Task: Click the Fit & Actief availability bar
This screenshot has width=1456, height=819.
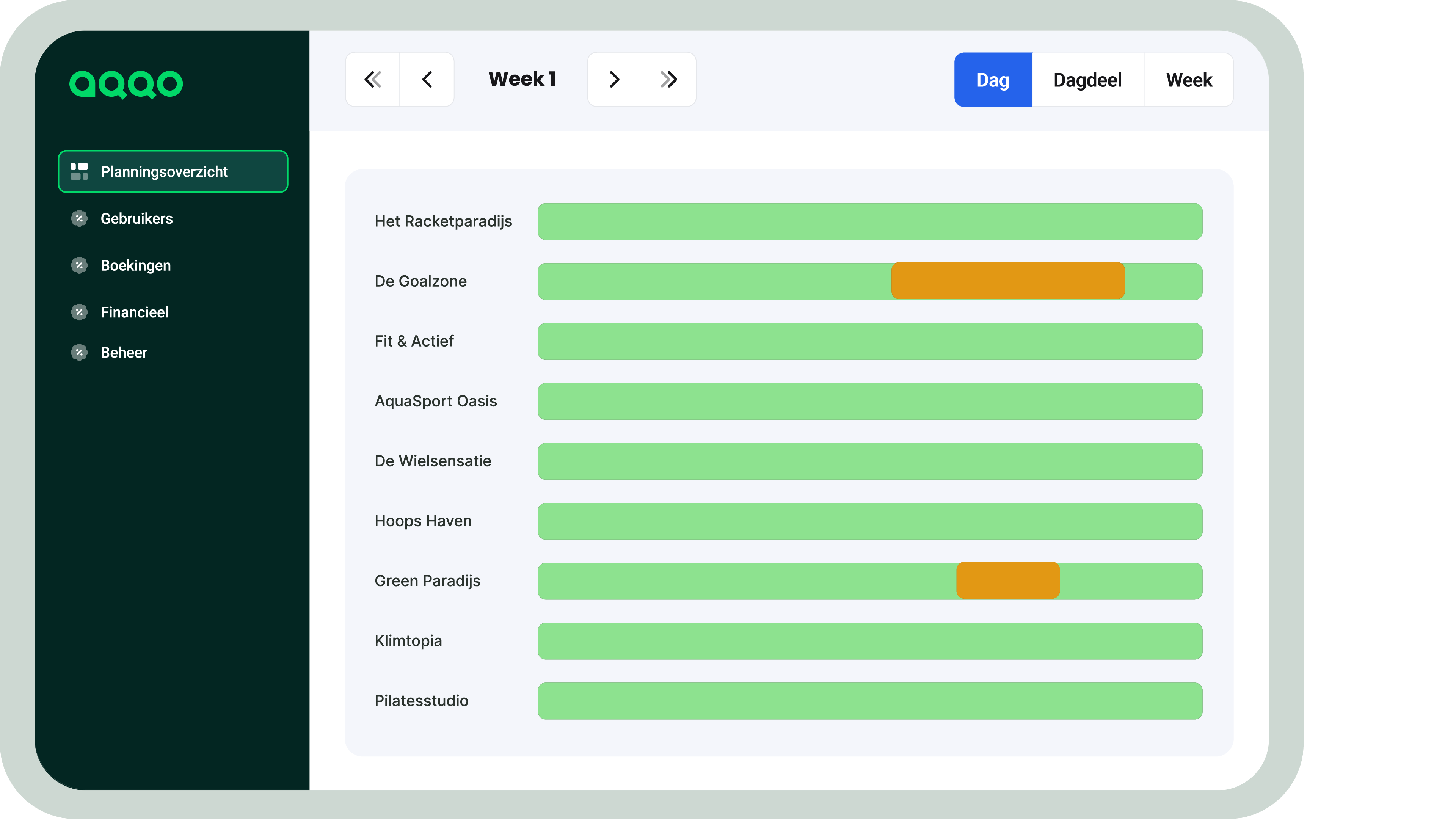Action: [870, 341]
